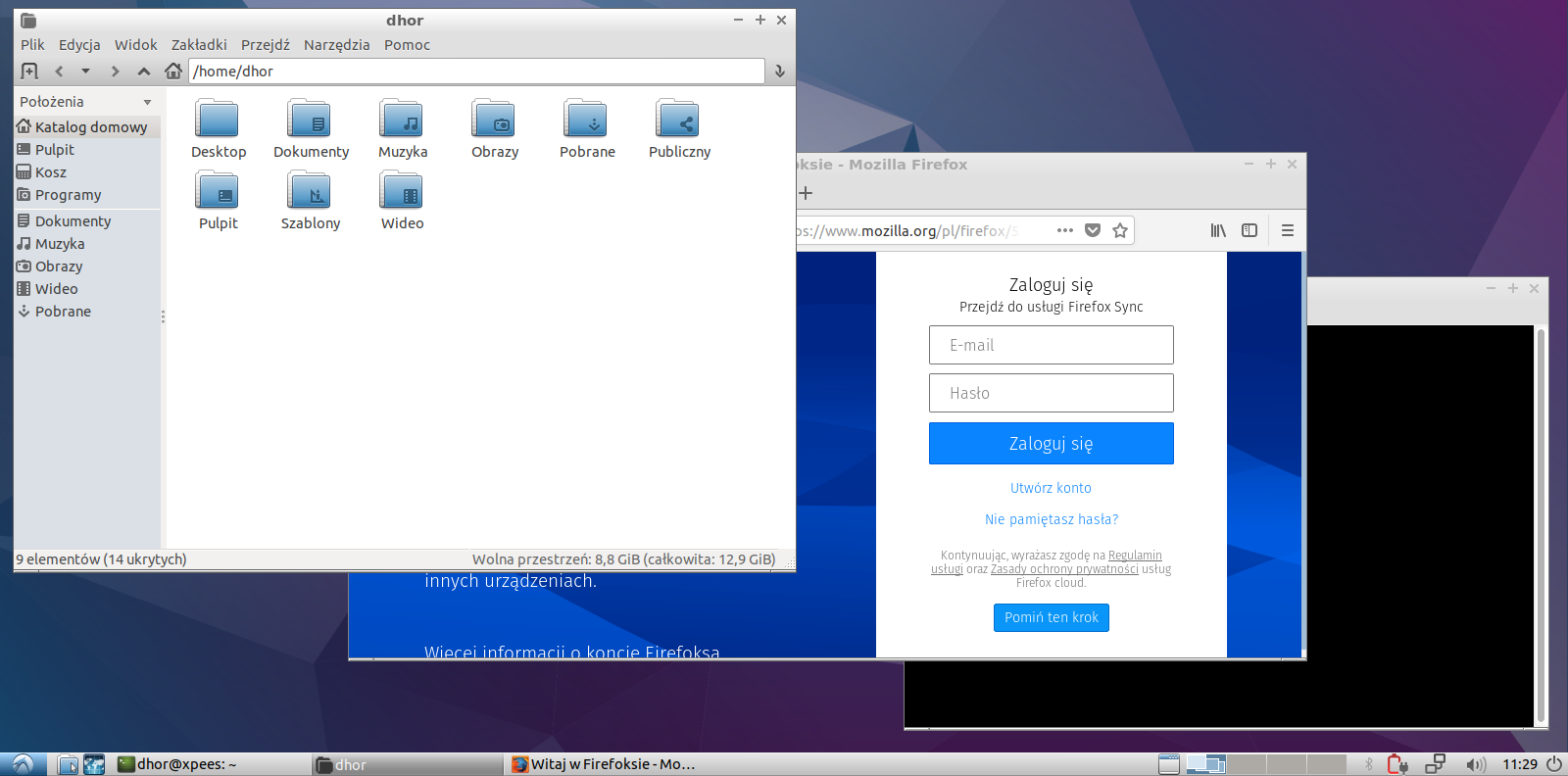1568x776 pixels.
Task: Open the Przejdź menu
Action: 266,44
